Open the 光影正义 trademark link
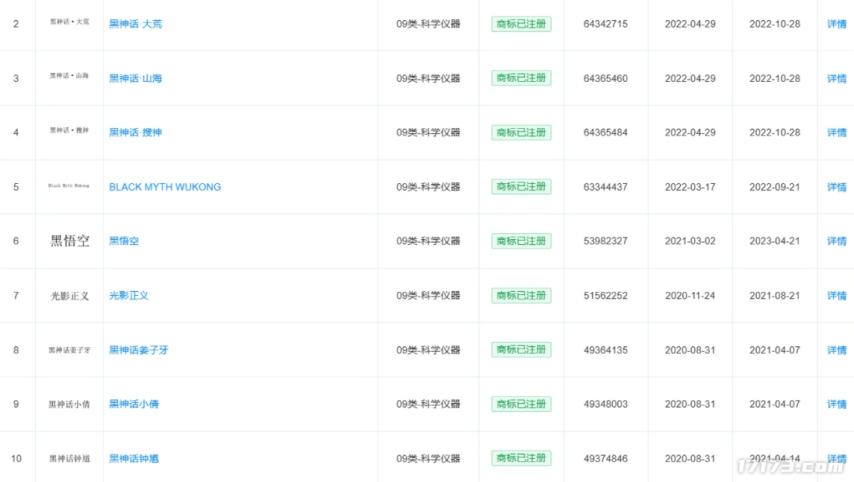Image resolution: width=854 pixels, height=482 pixels. pyautogui.click(x=129, y=295)
